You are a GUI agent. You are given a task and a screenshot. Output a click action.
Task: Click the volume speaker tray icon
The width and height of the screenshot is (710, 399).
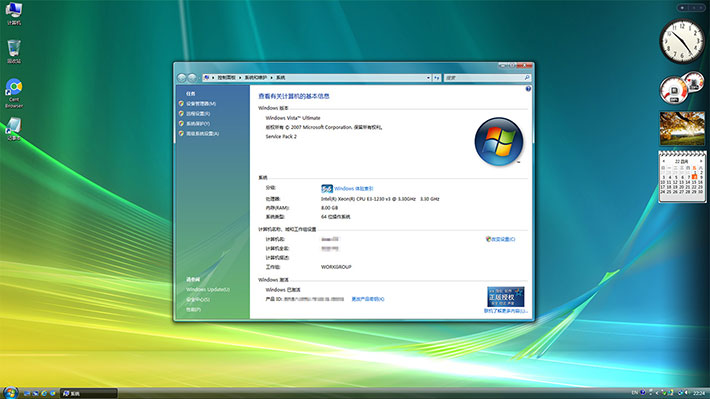pyautogui.click(x=686, y=393)
